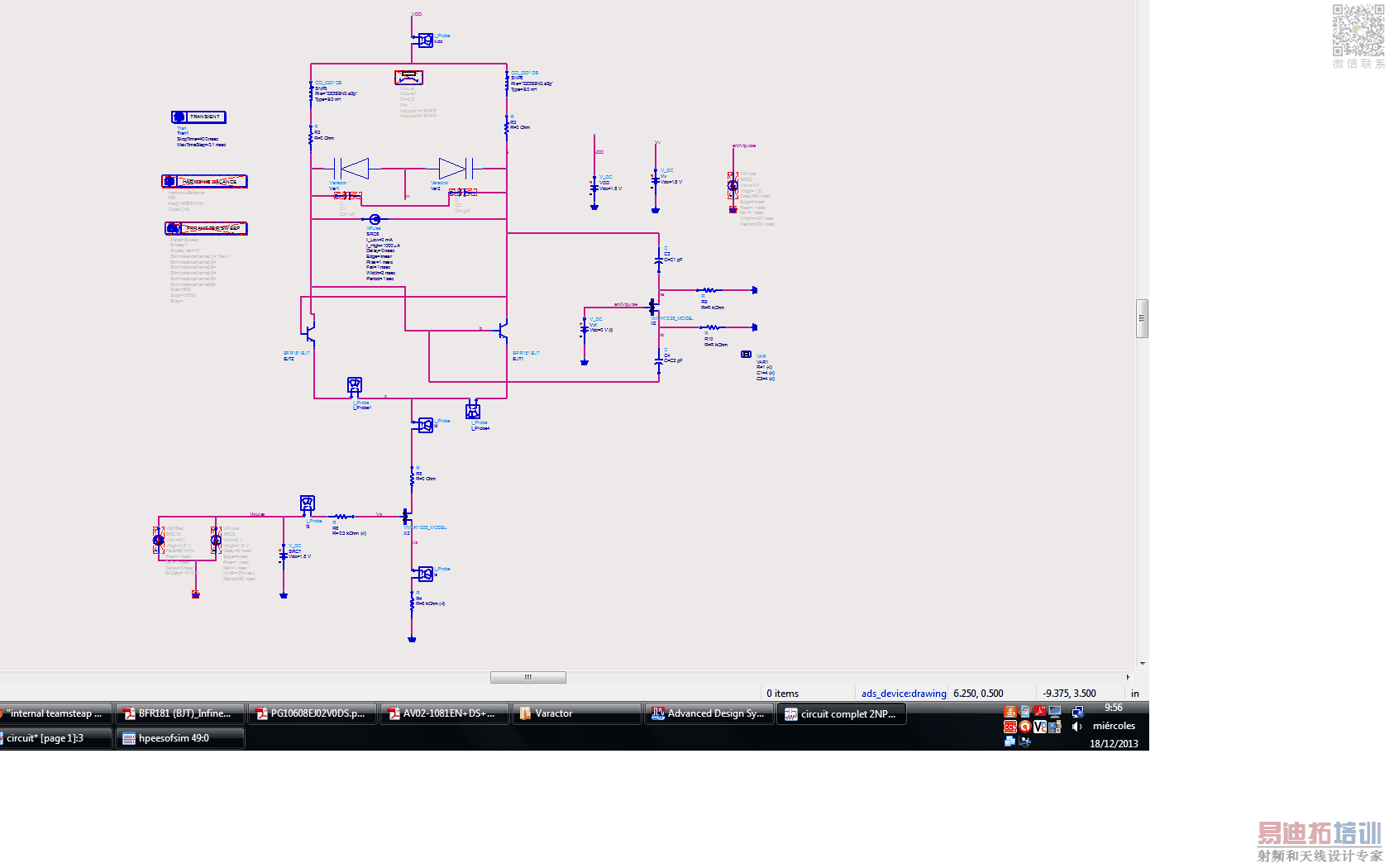Click the horizontal scrollbar thumb
The height and width of the screenshot is (868, 1389).
pyautogui.click(x=528, y=678)
